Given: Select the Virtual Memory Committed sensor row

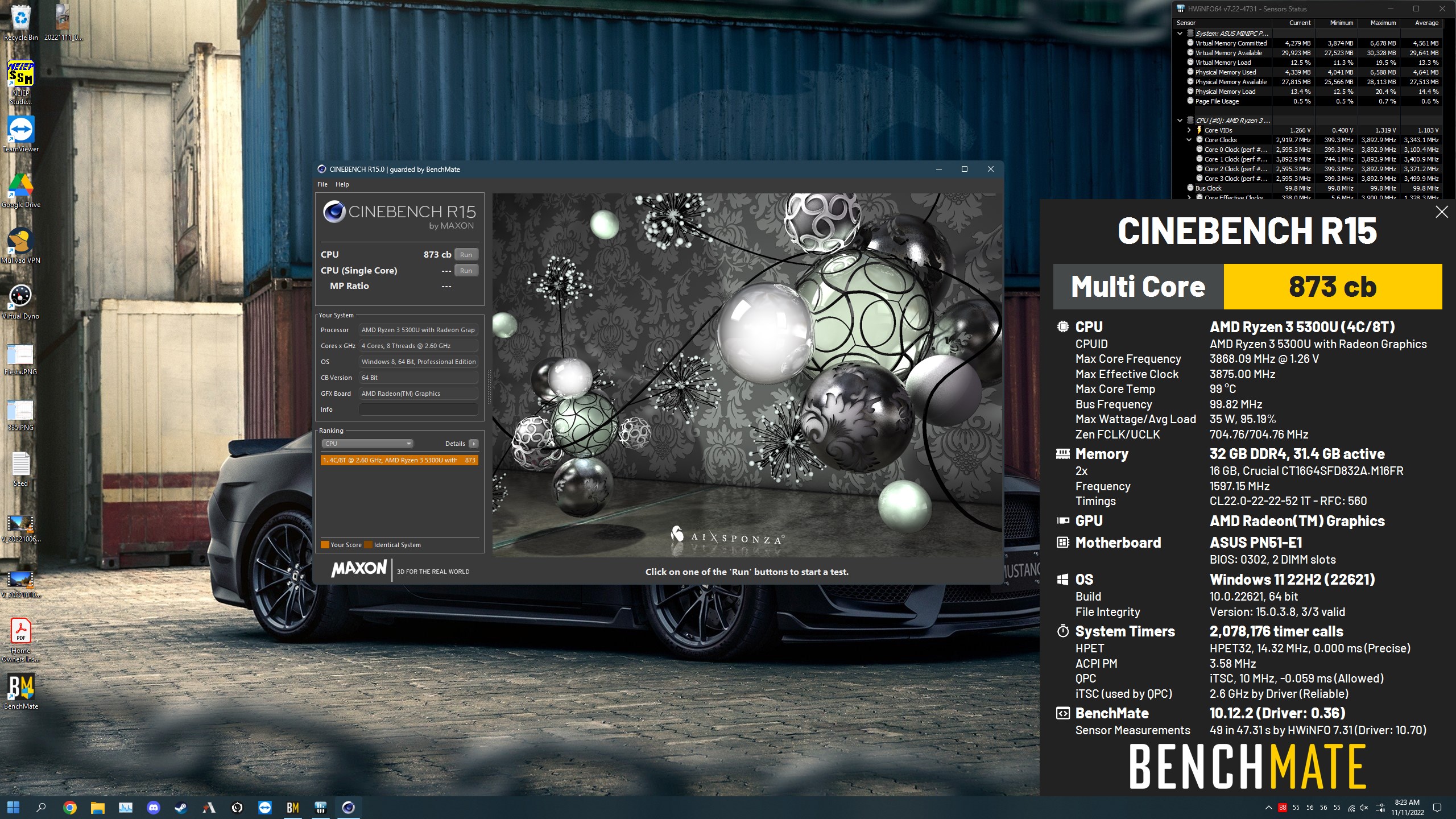Looking at the screenshot, I should (x=1313, y=43).
